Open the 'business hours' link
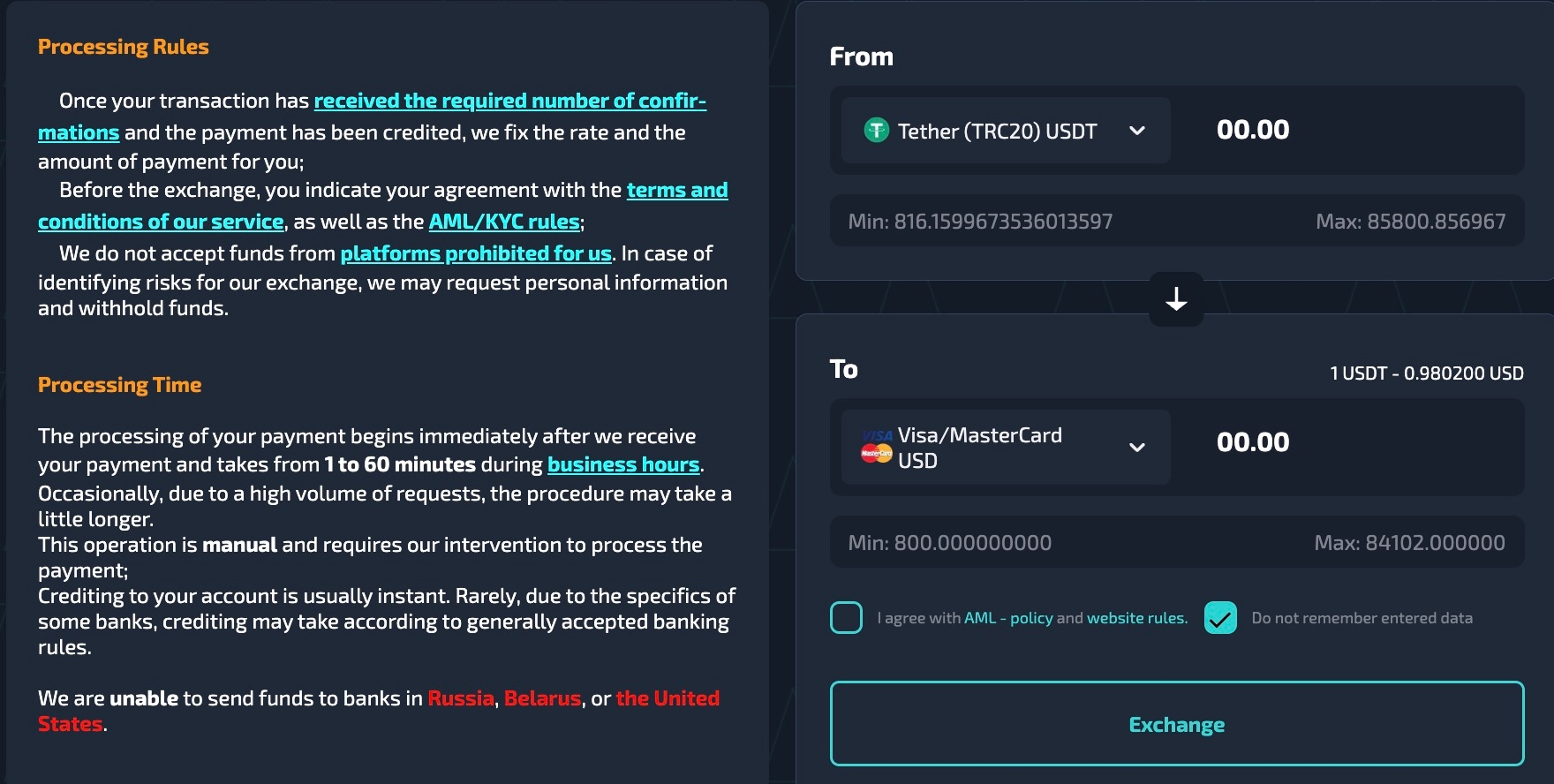 click(x=623, y=464)
